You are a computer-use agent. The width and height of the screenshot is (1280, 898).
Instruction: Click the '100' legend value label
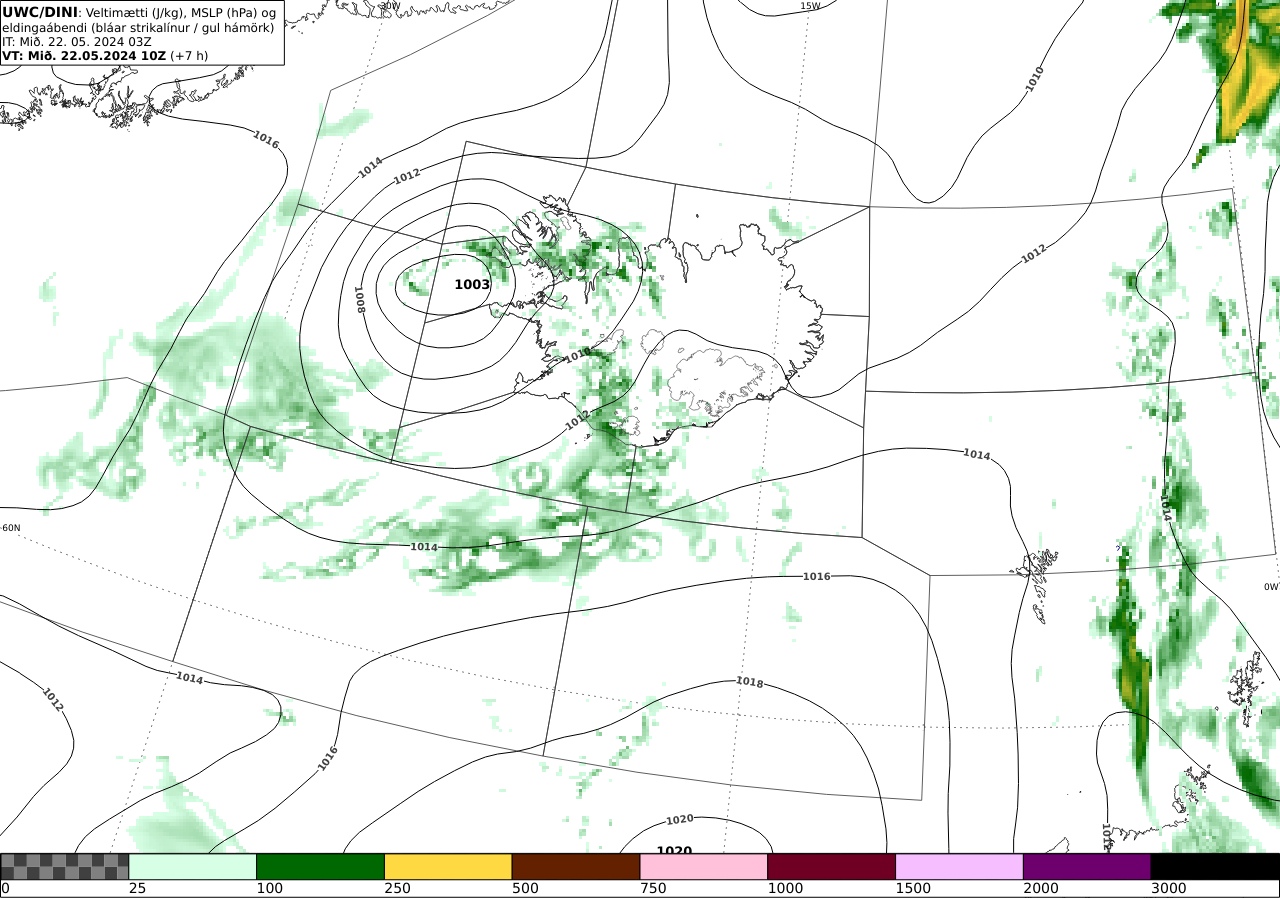269,888
